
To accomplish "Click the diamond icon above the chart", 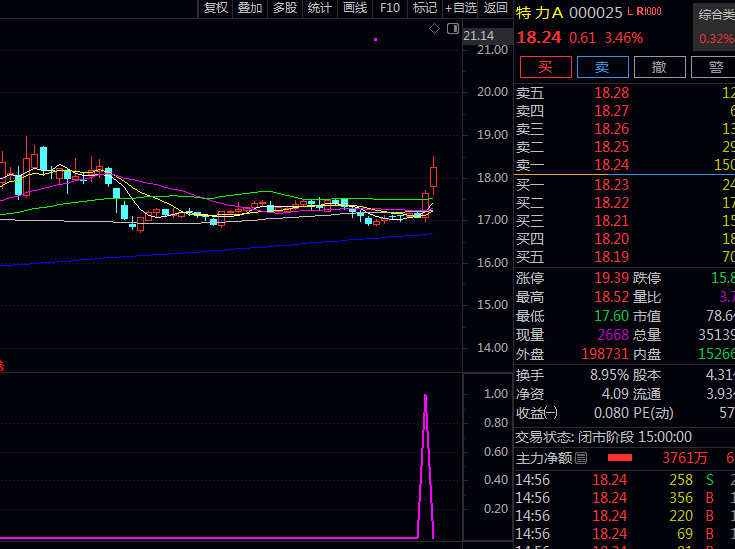I will point(435,29).
